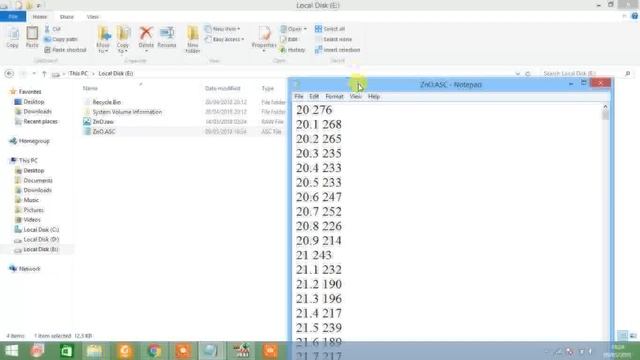Screen dimensions: 640x360
Task: Open address bar history dropdown
Action: [518, 74]
